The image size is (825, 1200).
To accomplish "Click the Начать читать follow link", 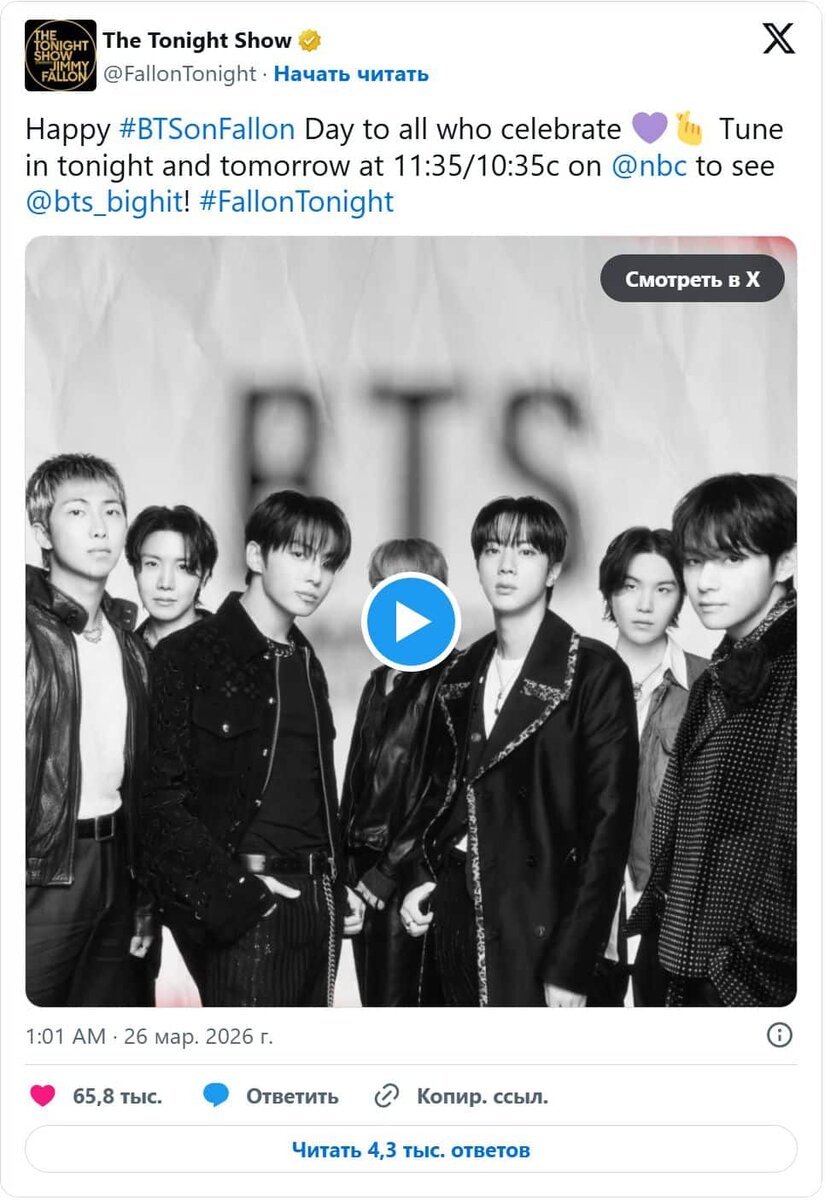I will [x=351, y=73].
